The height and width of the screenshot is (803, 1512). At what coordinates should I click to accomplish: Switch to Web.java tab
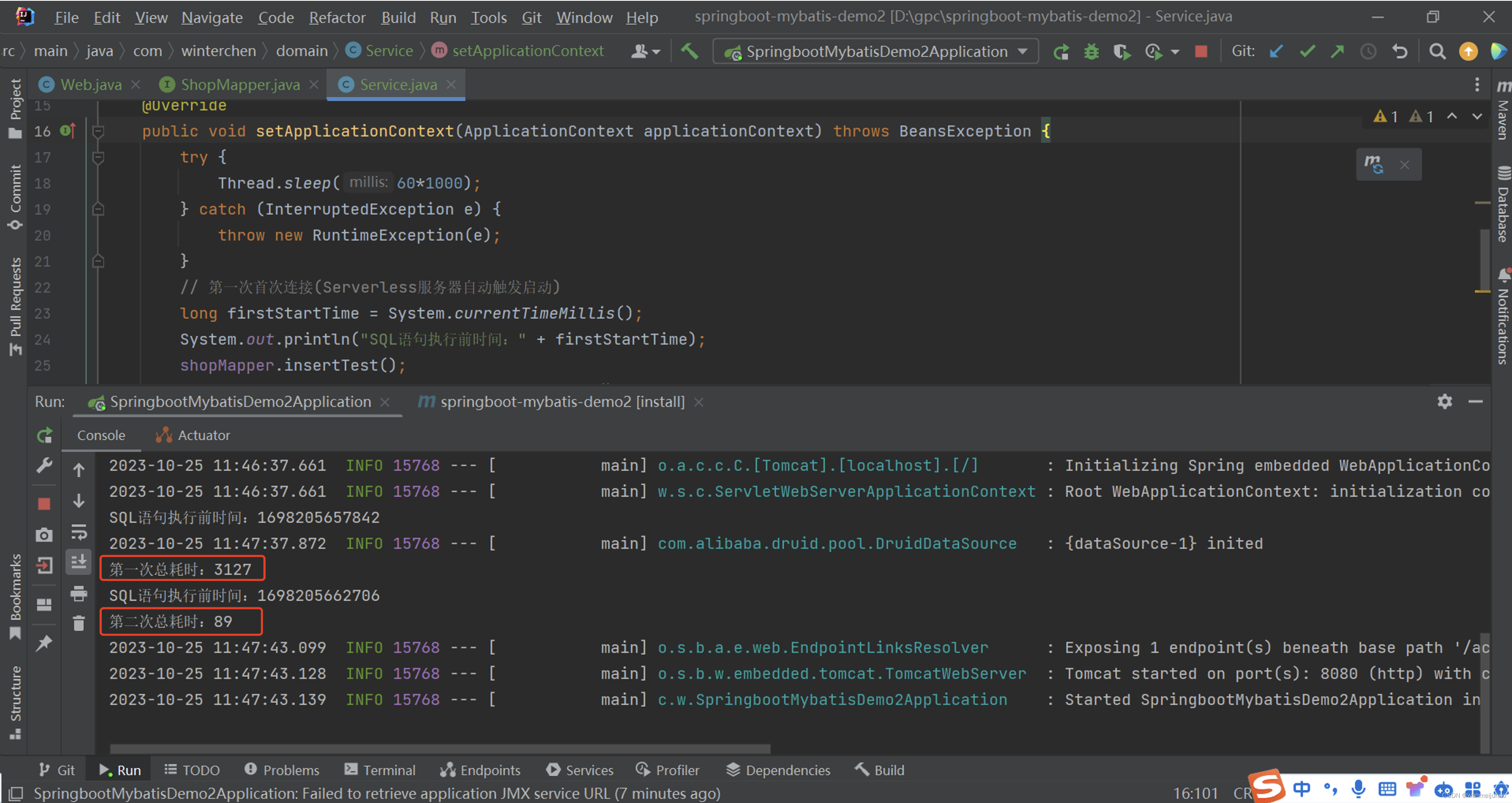(x=91, y=85)
